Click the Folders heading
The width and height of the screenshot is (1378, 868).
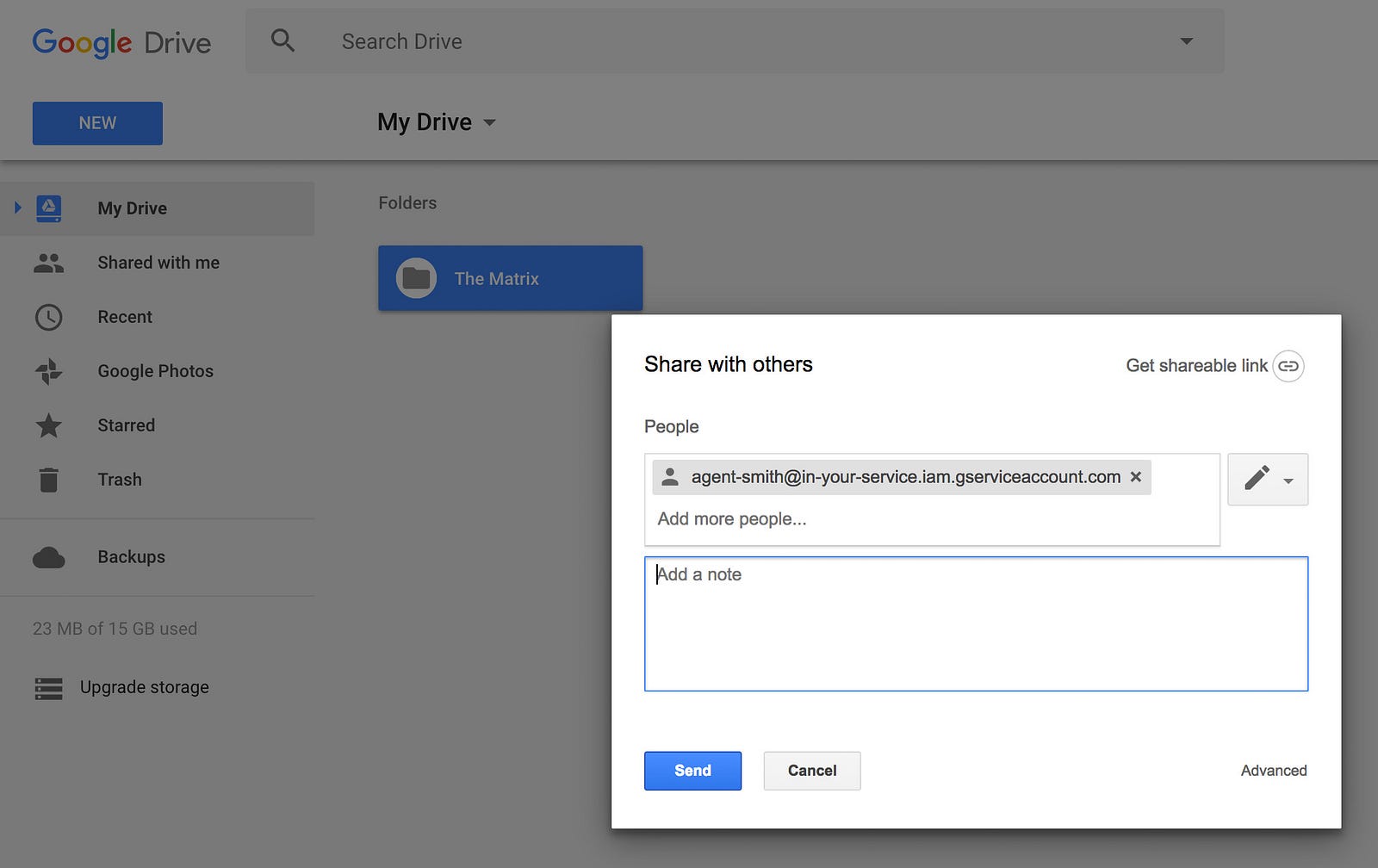click(x=407, y=203)
